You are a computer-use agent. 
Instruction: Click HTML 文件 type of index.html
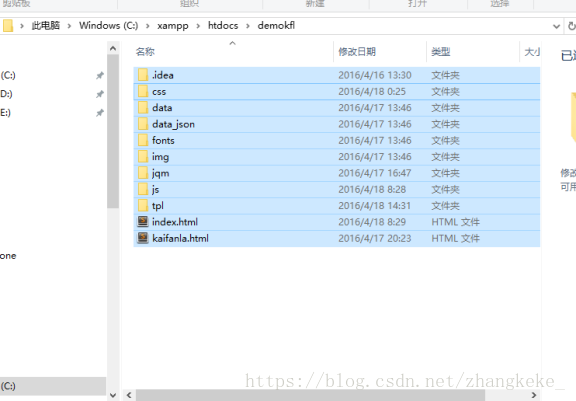tap(456, 222)
